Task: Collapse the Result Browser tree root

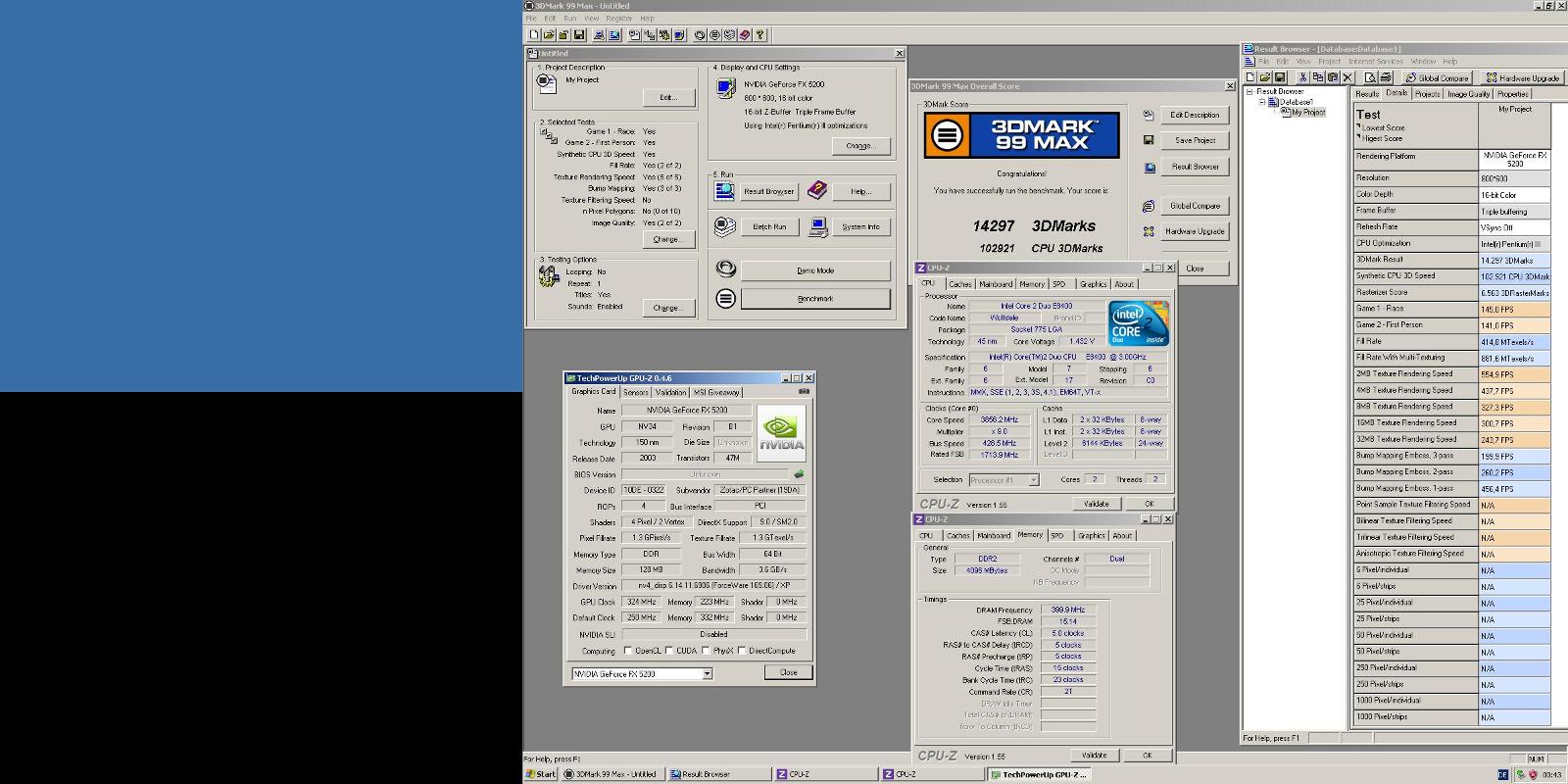Action: [1249, 92]
